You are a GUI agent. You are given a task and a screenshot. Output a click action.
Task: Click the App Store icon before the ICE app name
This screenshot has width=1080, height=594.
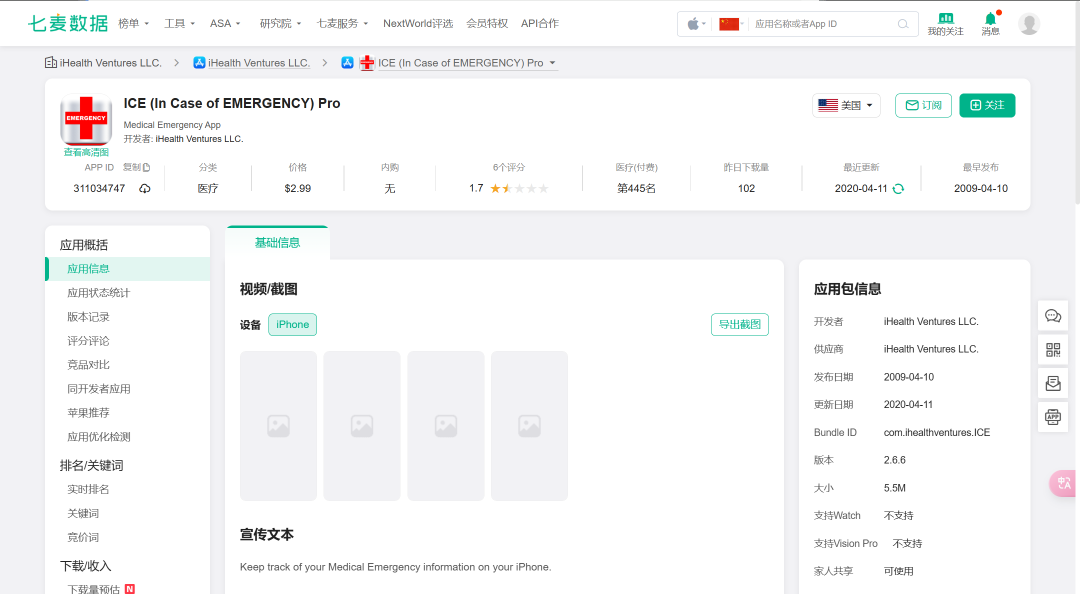(348, 63)
